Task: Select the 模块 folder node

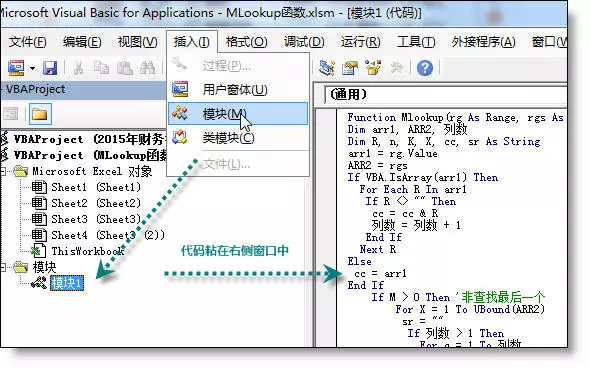Action: pos(44,267)
